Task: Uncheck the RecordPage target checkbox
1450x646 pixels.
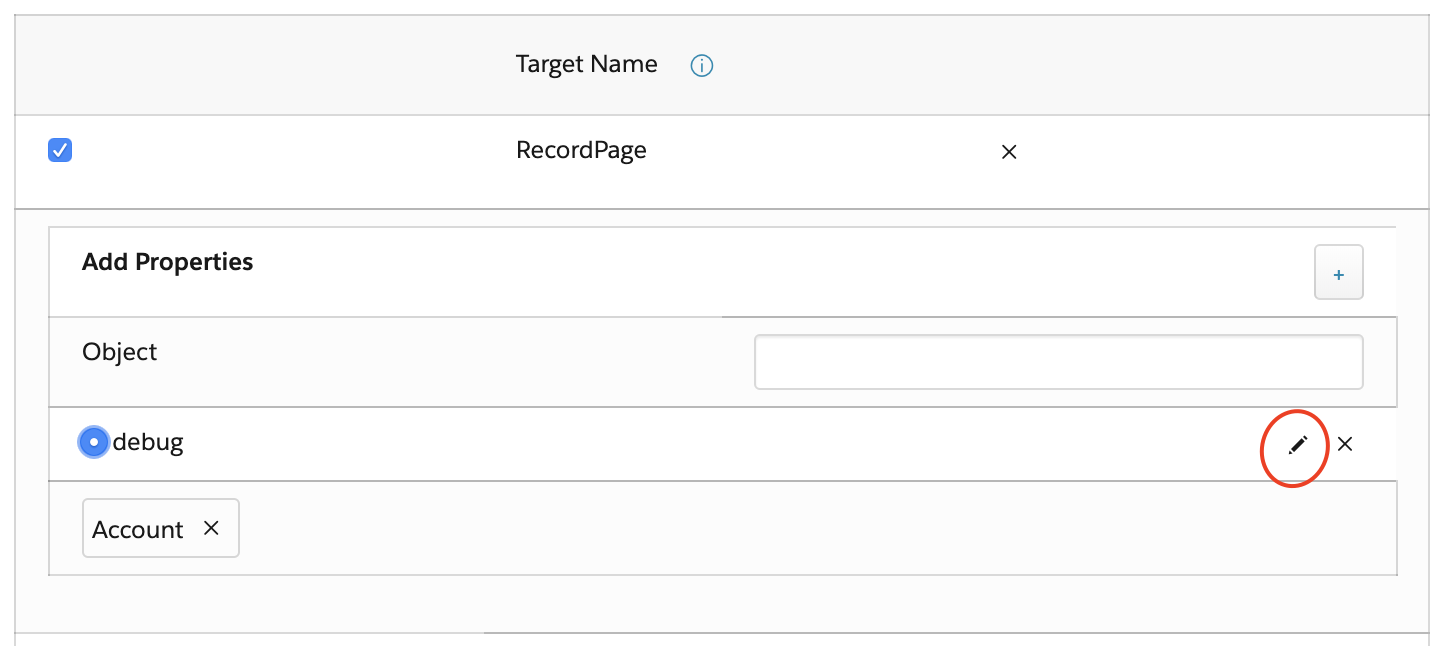Action: click(60, 151)
